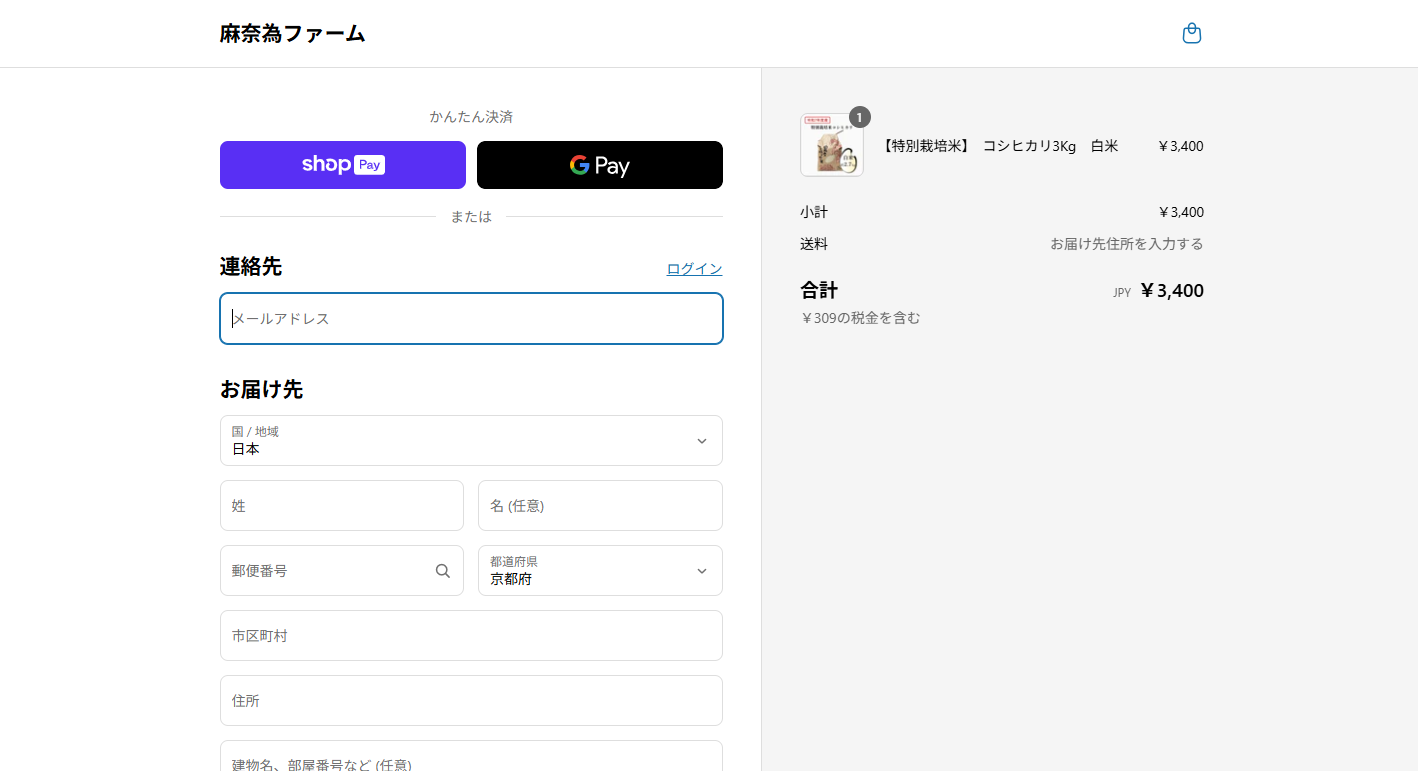The height and width of the screenshot is (771, 1418).
Task: Click the ログイン link
Action: pyautogui.click(x=694, y=269)
